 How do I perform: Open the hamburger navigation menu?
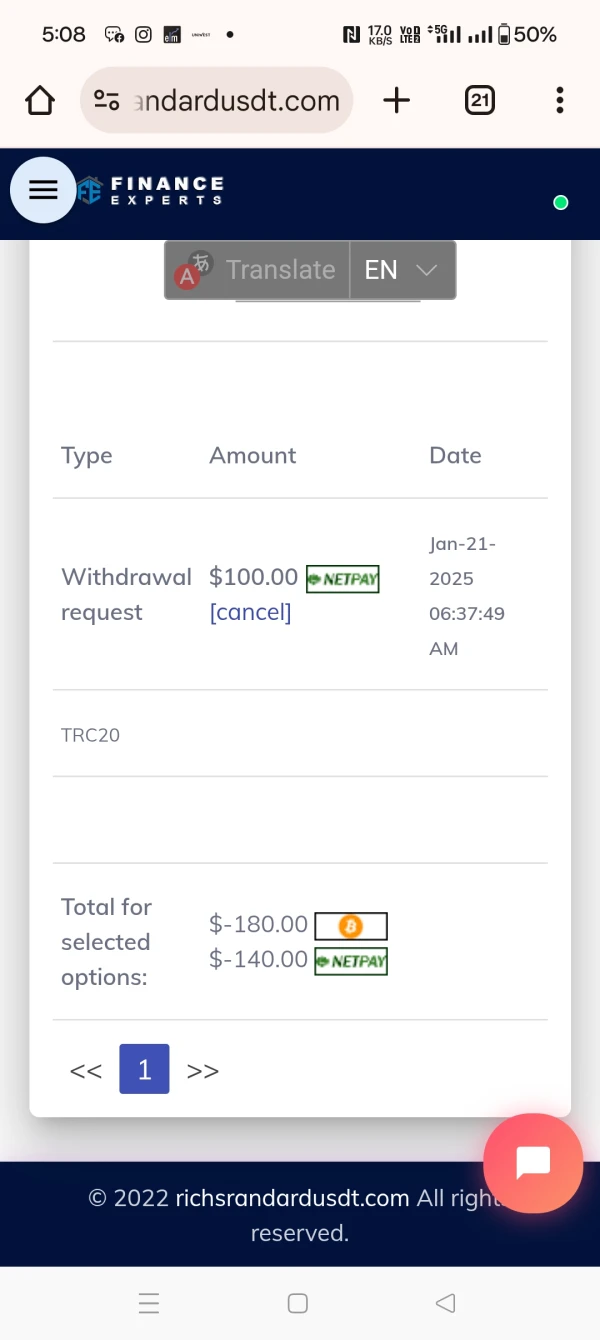[x=43, y=190]
